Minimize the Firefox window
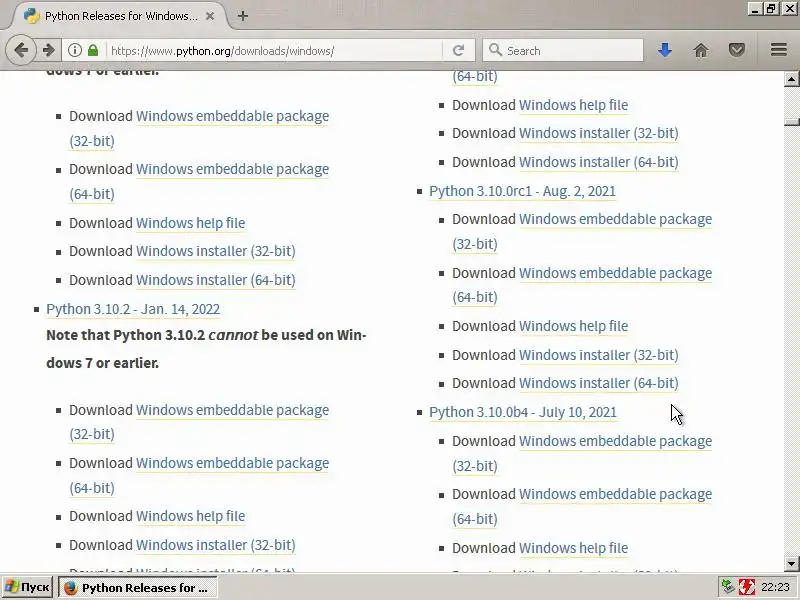Image resolution: width=800 pixels, height=600 pixels. coord(756,8)
